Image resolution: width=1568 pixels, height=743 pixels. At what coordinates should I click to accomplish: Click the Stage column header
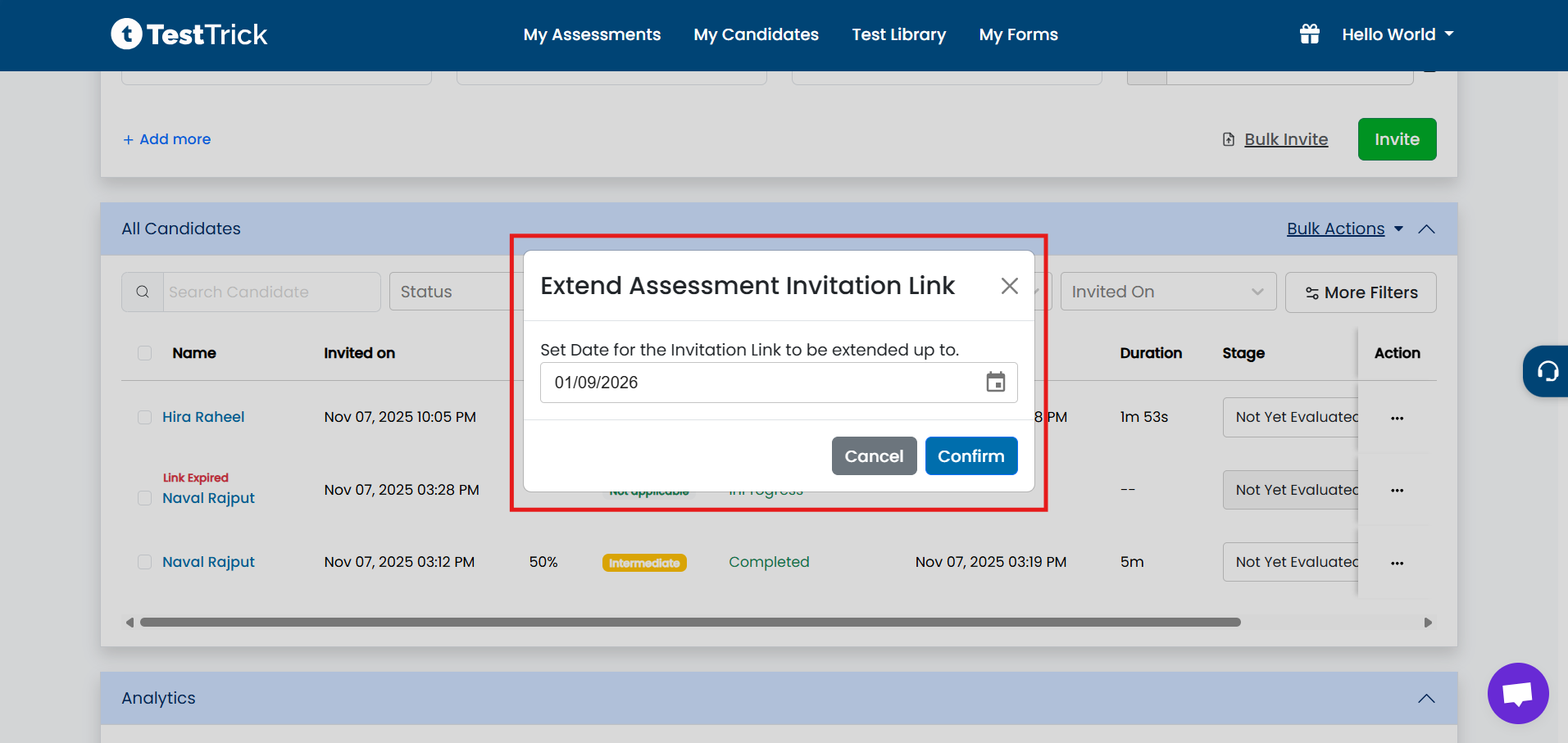click(x=1243, y=353)
